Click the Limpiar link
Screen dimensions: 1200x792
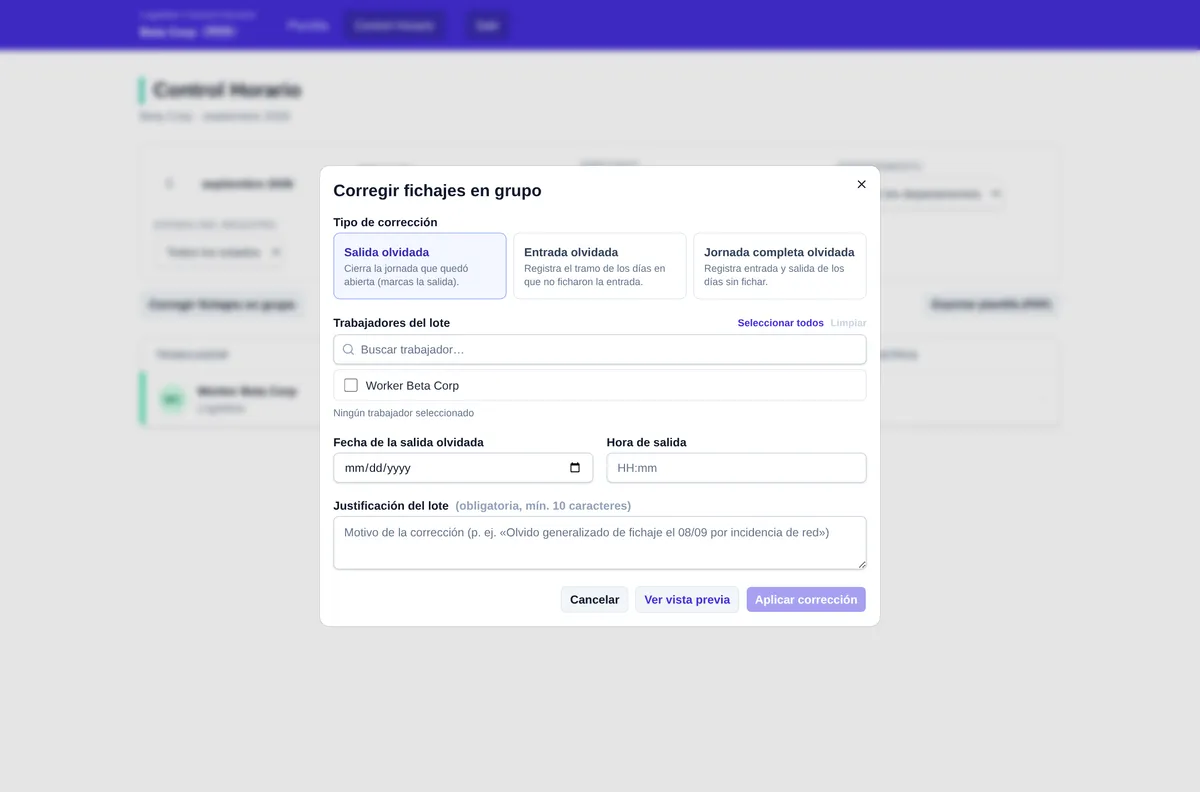849,323
